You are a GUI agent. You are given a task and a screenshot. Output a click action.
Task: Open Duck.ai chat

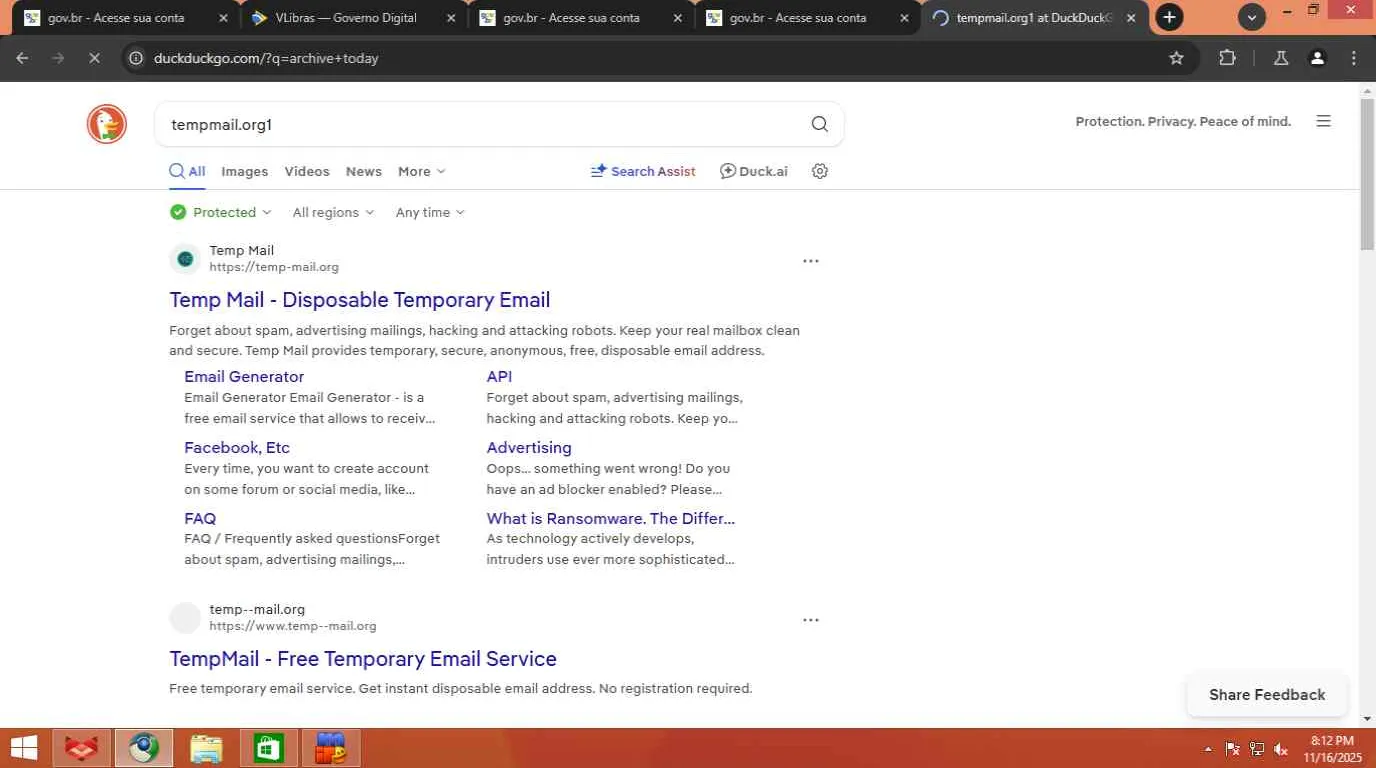click(754, 171)
